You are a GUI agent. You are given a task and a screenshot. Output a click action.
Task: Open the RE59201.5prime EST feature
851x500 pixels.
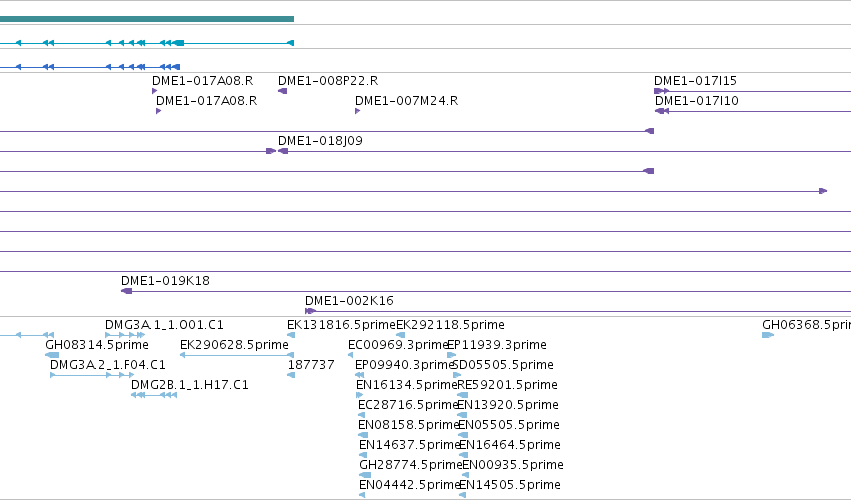click(x=507, y=385)
